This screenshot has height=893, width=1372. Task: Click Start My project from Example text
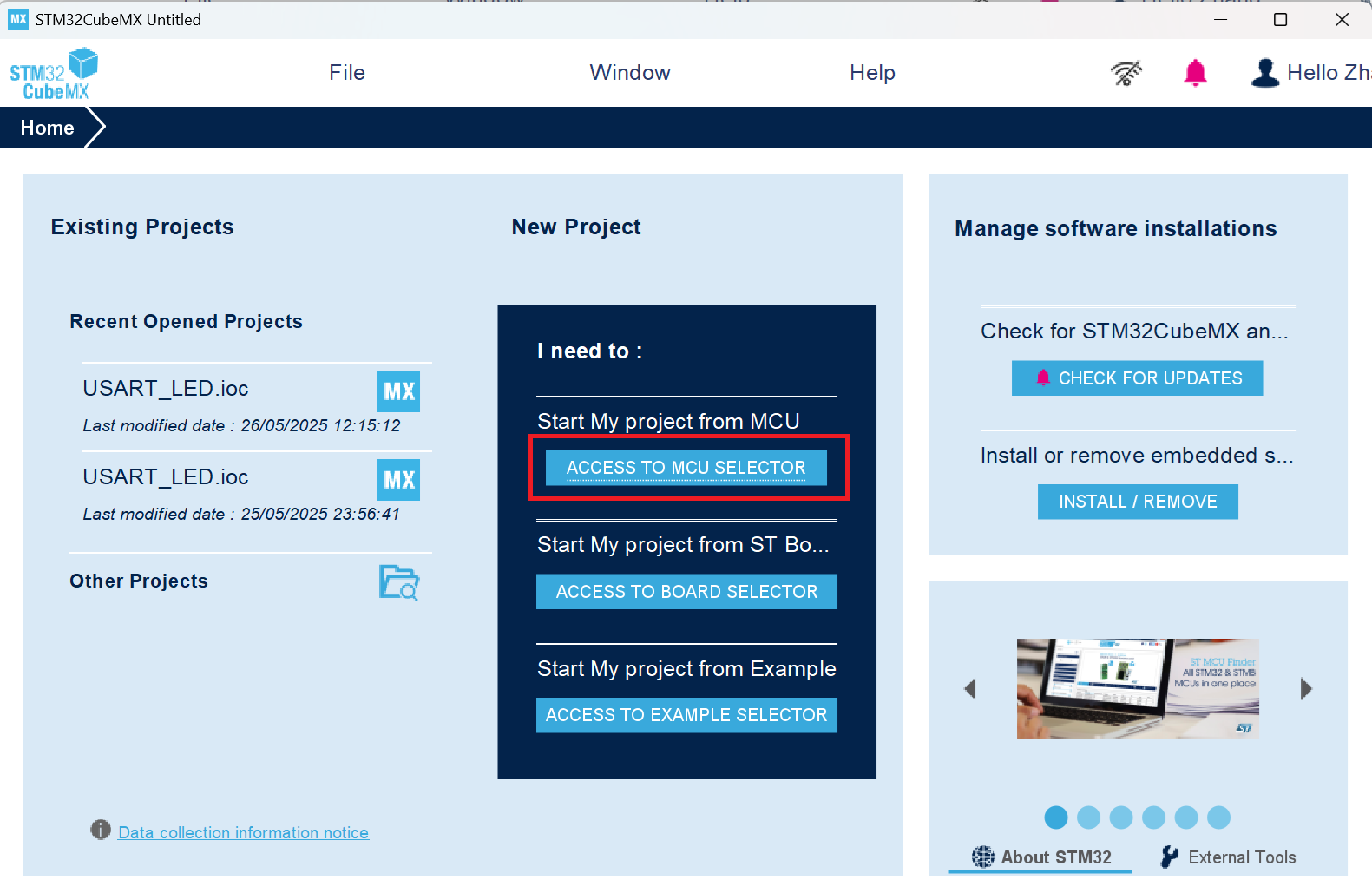click(x=686, y=669)
